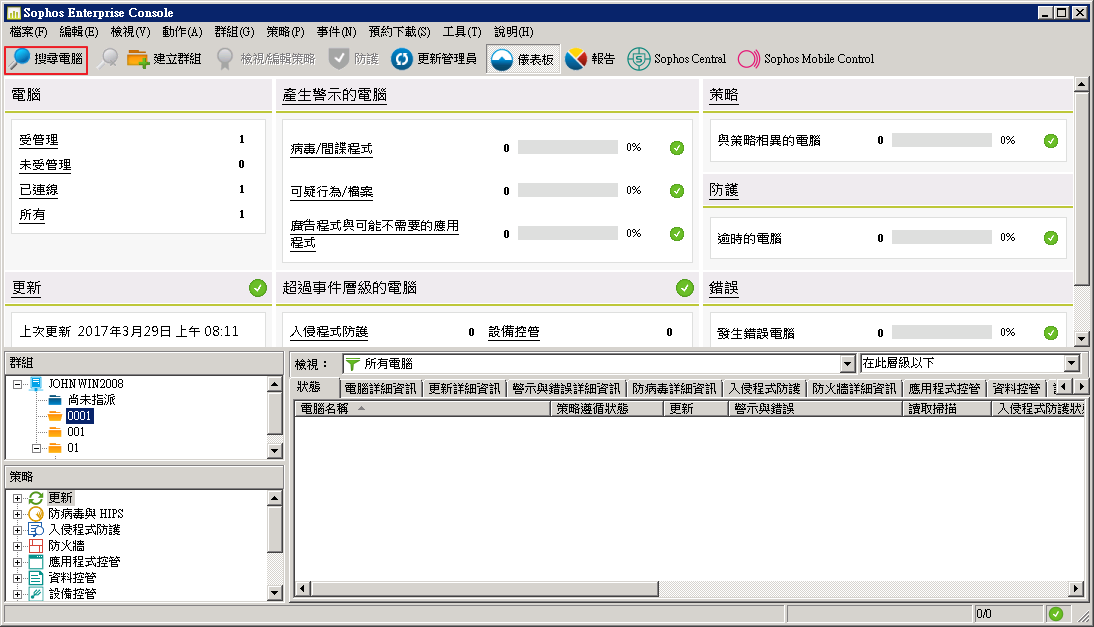Click the 病毒/間諜程式 link

tap(331, 149)
